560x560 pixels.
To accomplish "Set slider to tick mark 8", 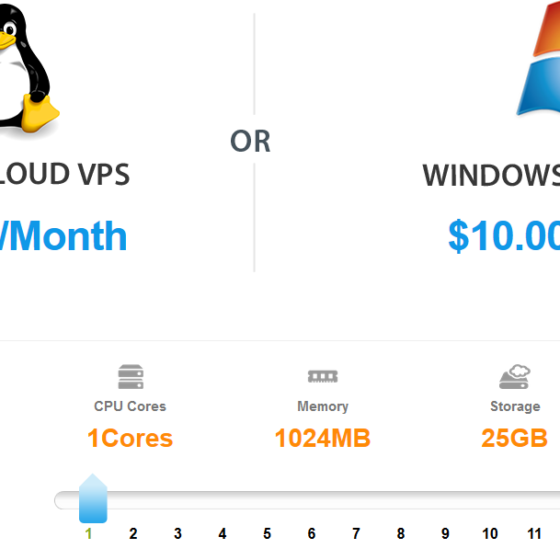I will (401, 534).
